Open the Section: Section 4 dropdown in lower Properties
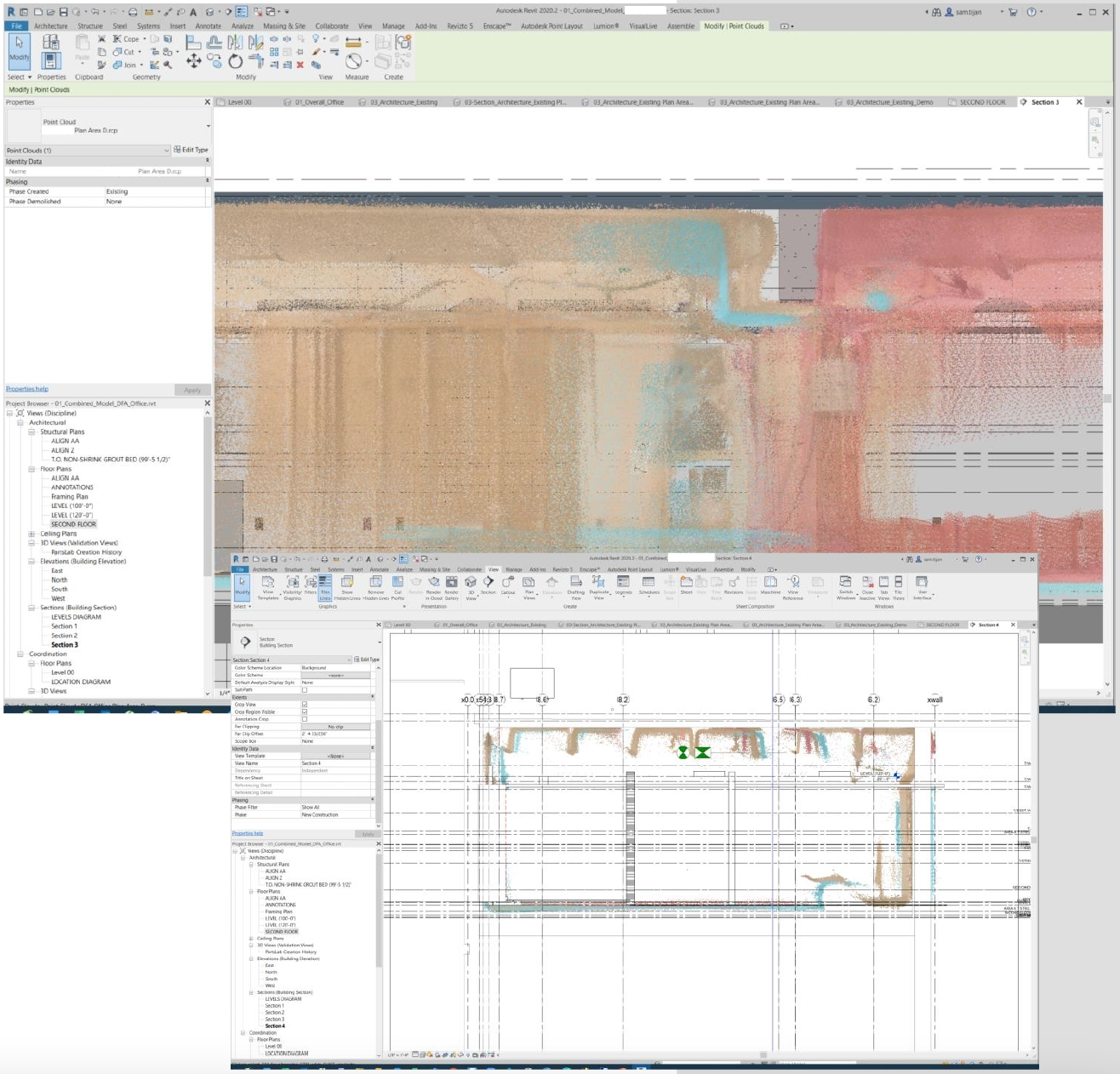The height and width of the screenshot is (1074, 1120). pyautogui.click(x=292, y=660)
